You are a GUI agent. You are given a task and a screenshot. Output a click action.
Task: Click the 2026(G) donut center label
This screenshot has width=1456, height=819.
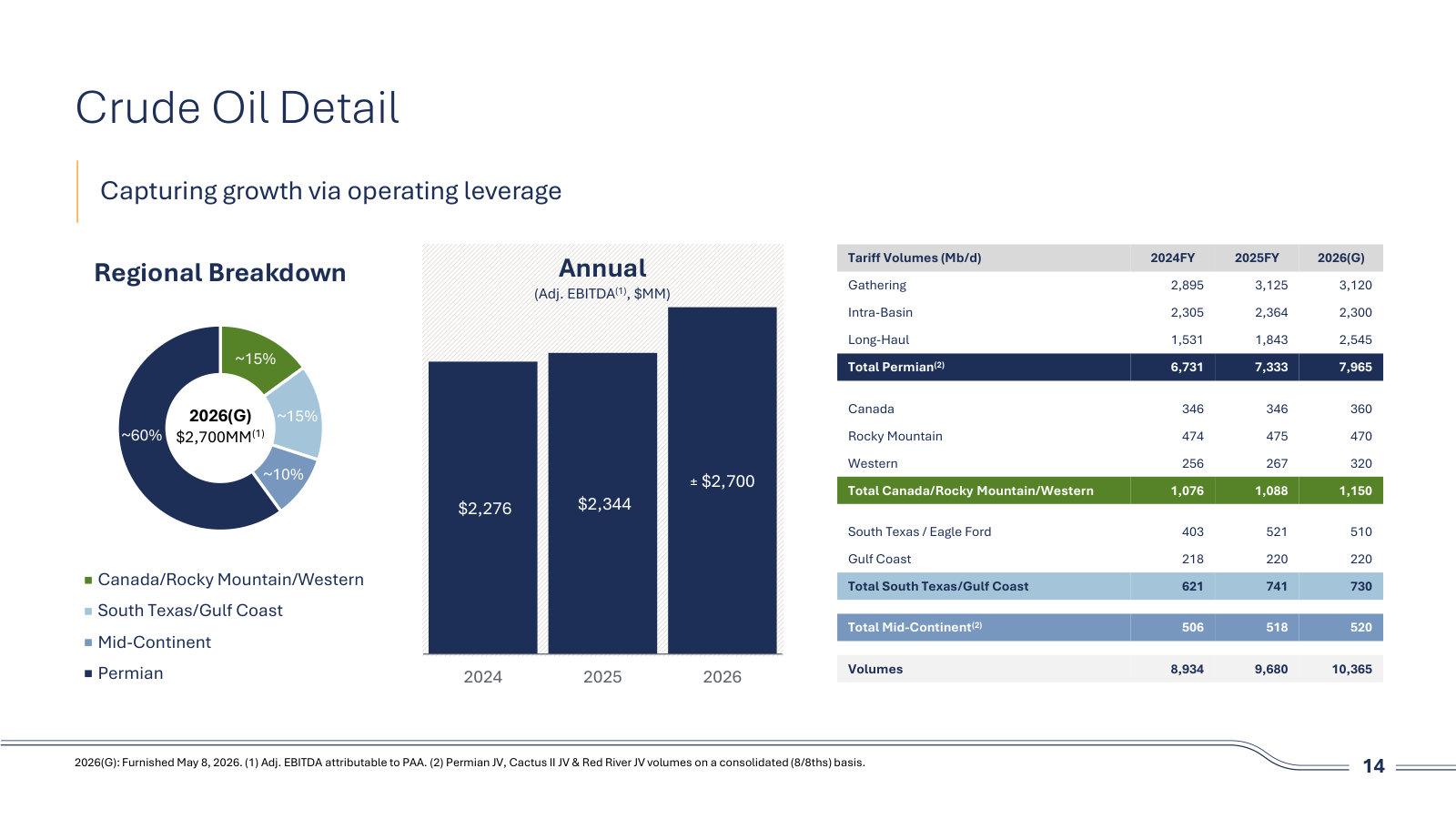[x=220, y=416]
